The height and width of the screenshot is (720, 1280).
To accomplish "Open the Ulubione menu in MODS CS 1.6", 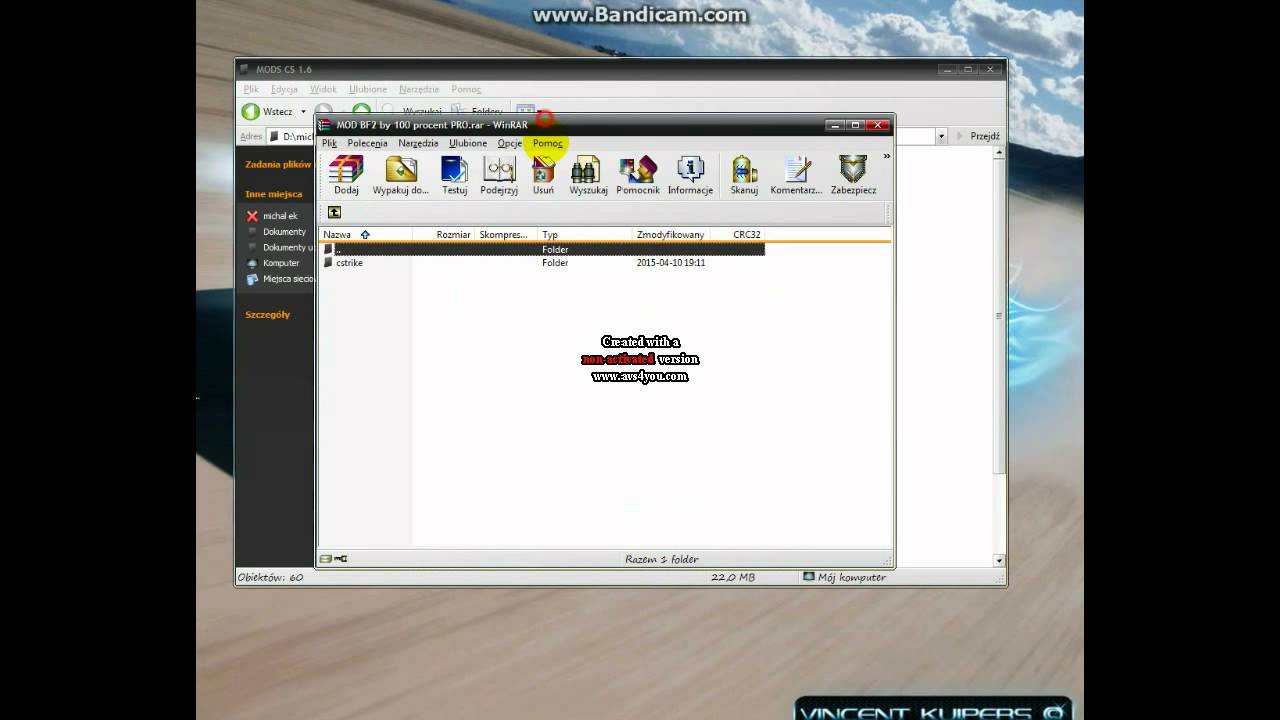I will click(368, 89).
